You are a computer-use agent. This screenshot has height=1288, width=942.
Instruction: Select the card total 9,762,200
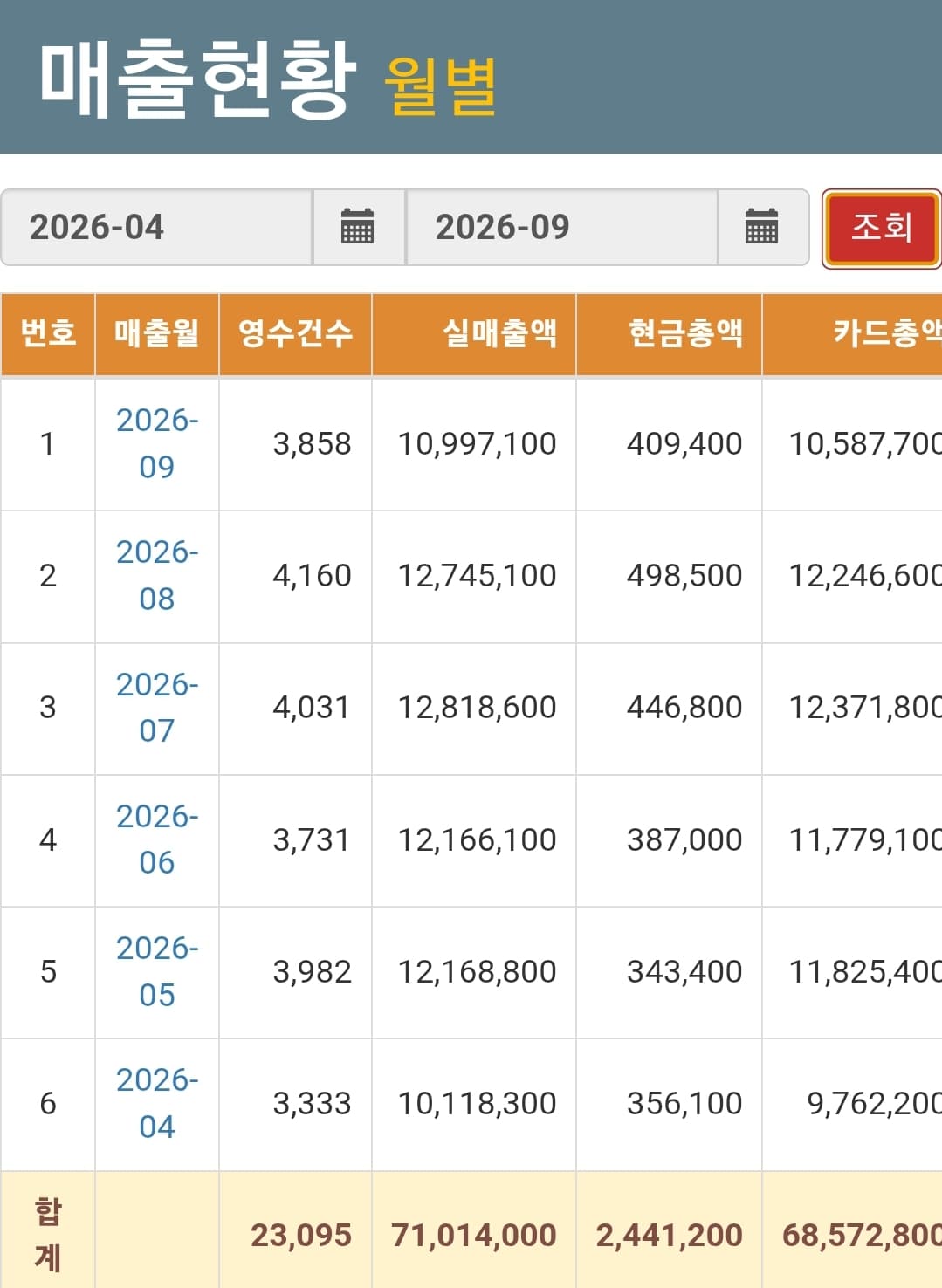(x=874, y=1104)
